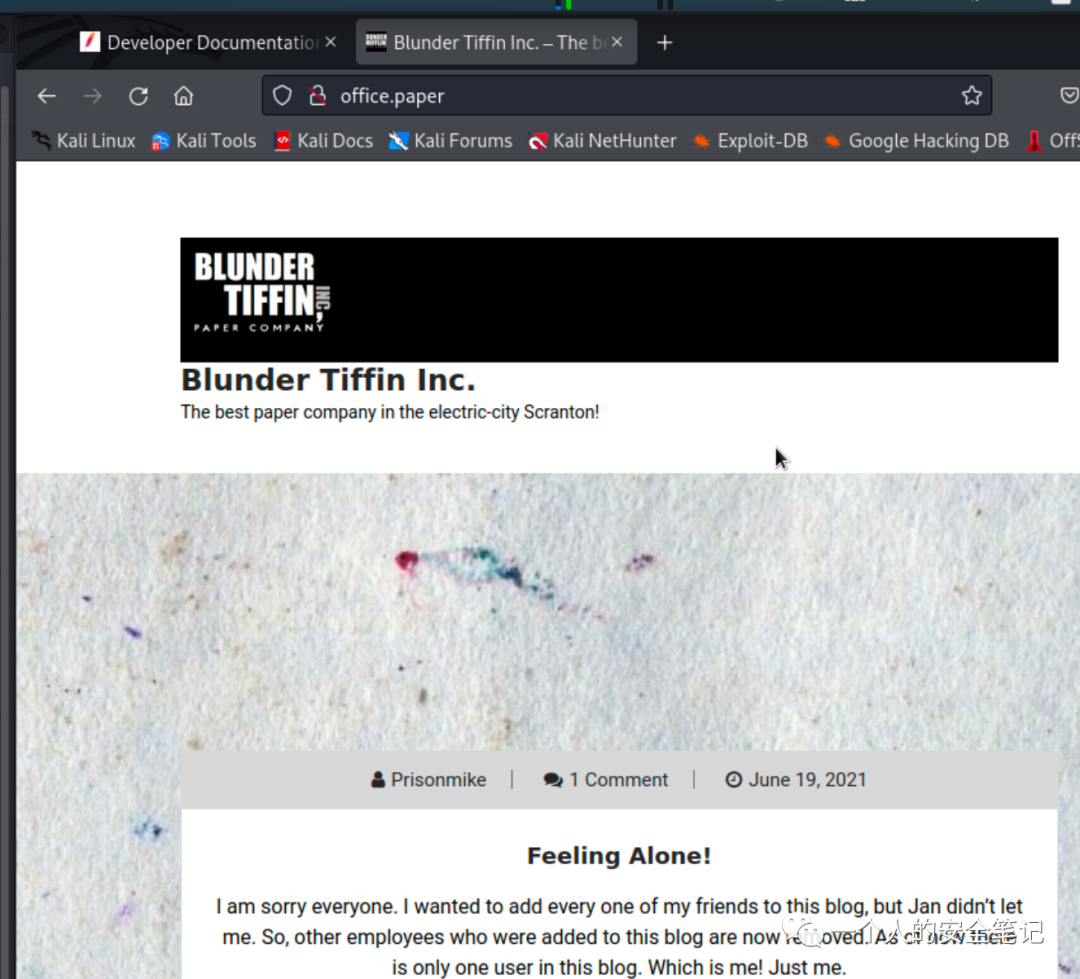This screenshot has width=1080, height=979.
Task: Focus the office.paper address bar
Action: tap(627, 96)
